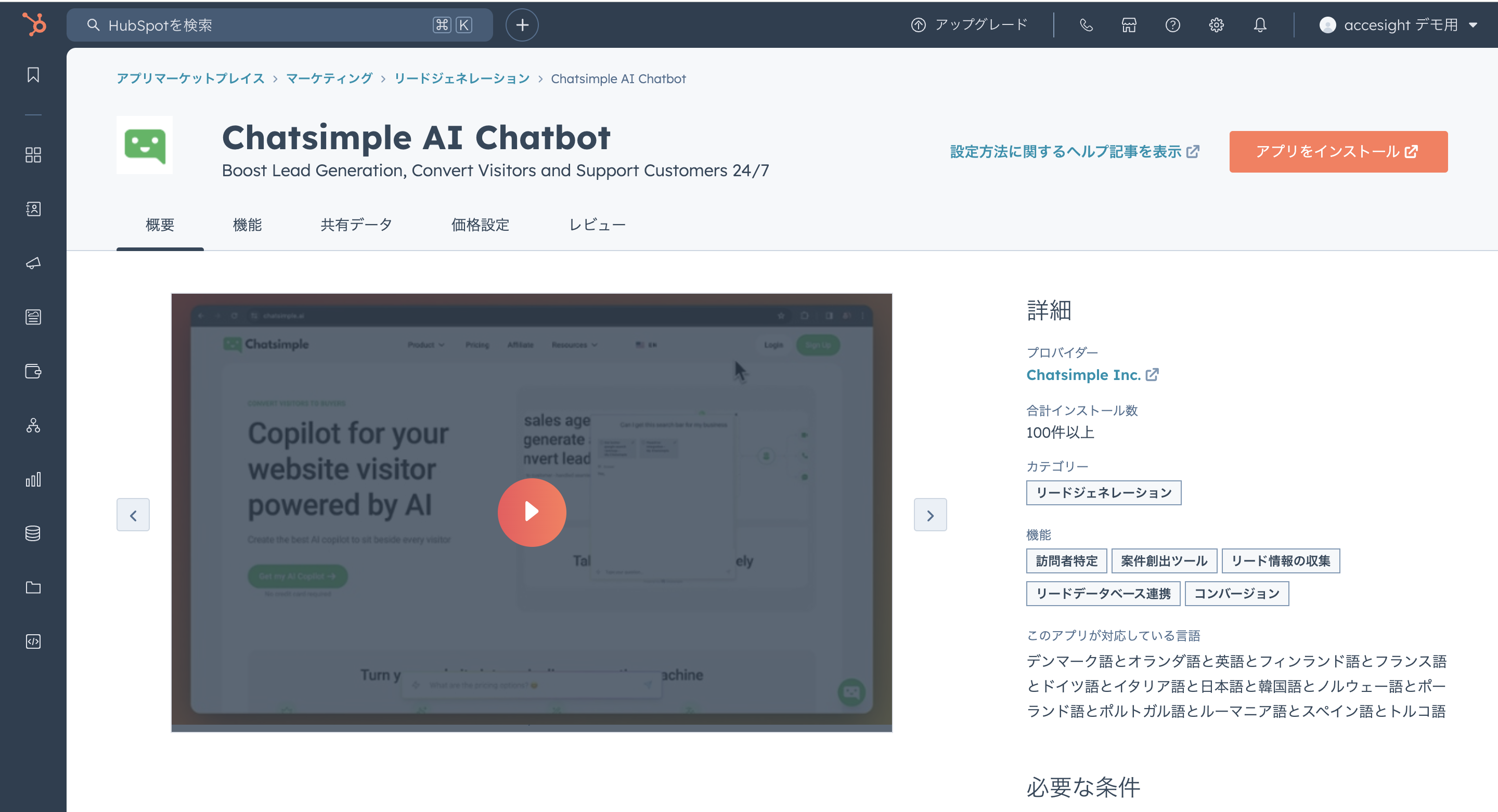
Task: Open the developer code icon in sidebar
Action: (33, 641)
